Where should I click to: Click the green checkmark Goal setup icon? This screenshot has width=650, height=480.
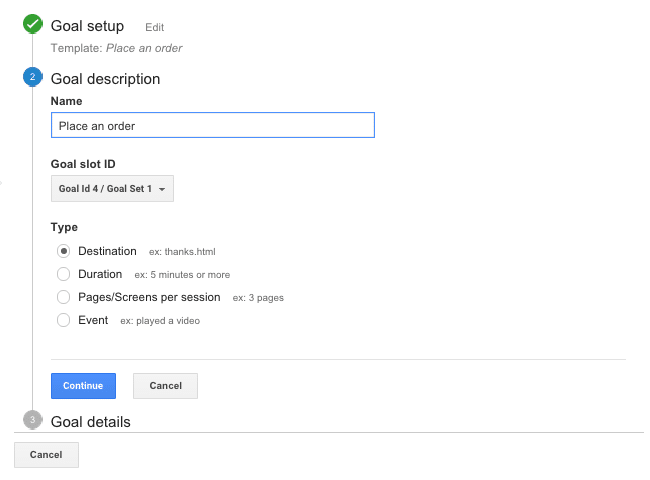(33, 24)
